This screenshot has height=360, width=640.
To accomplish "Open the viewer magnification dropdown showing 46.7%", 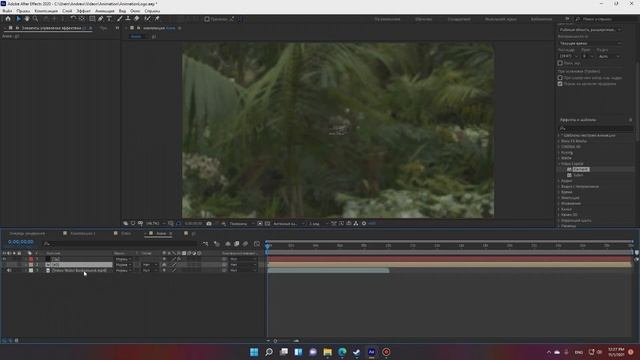I will click(x=156, y=224).
